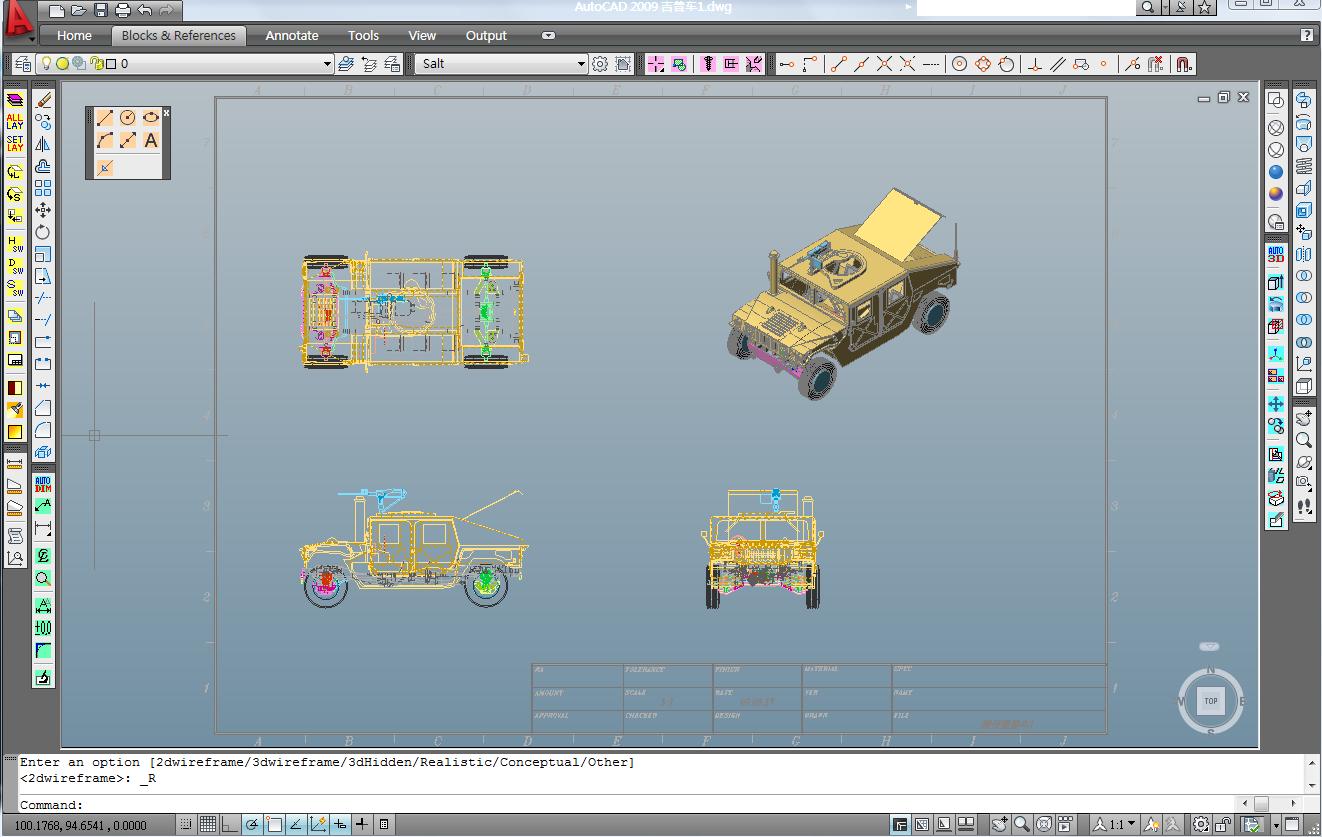The width and height of the screenshot is (1322, 837).
Task: Click the Make Object's Layer Current icon
Action: click(x=346, y=64)
